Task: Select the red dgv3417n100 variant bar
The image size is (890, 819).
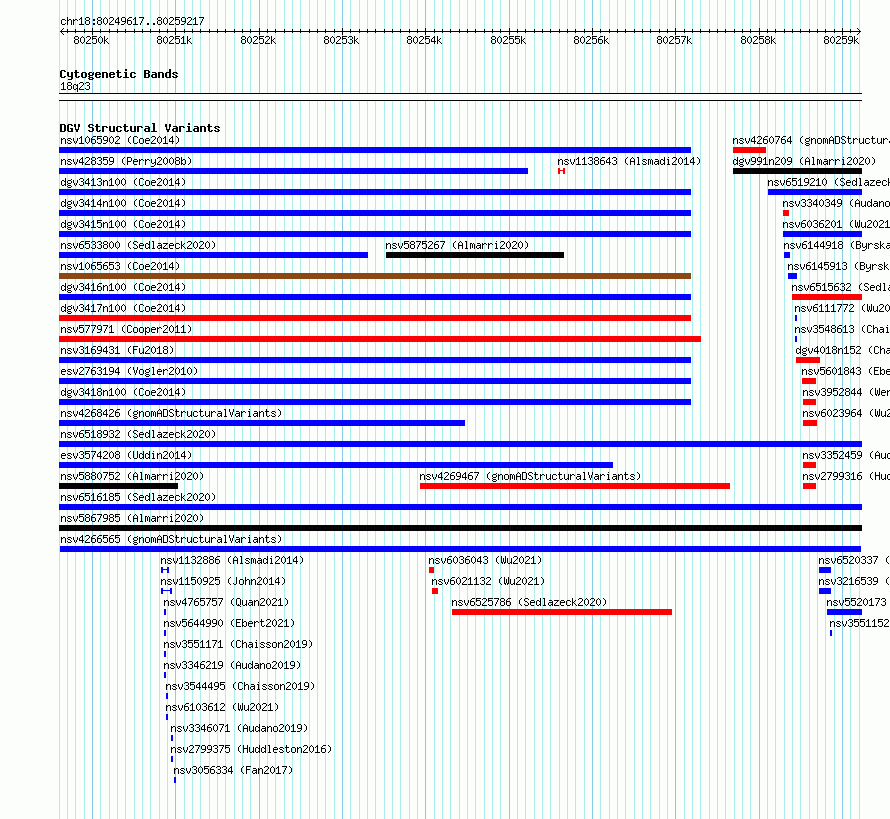Action: coord(375,318)
